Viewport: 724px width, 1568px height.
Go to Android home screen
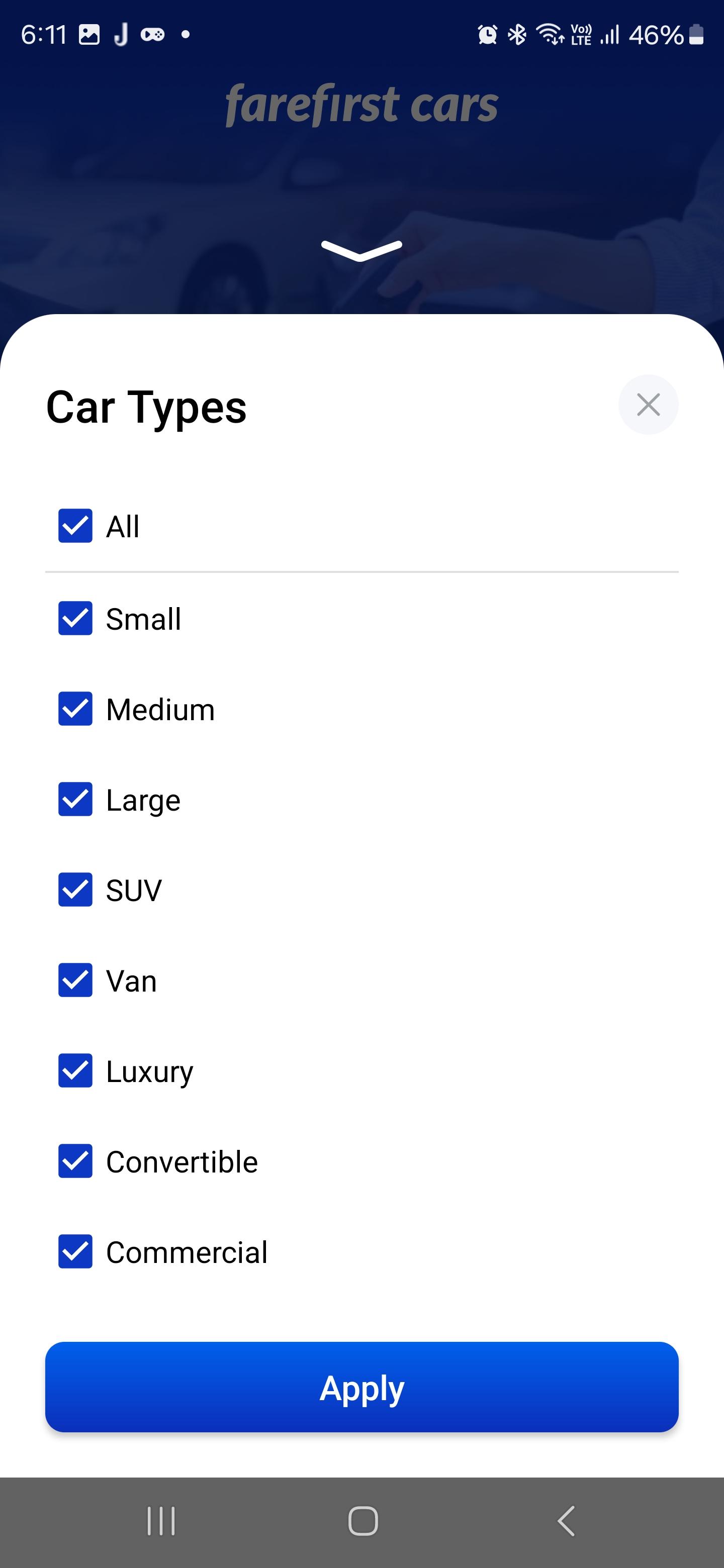[x=363, y=1521]
